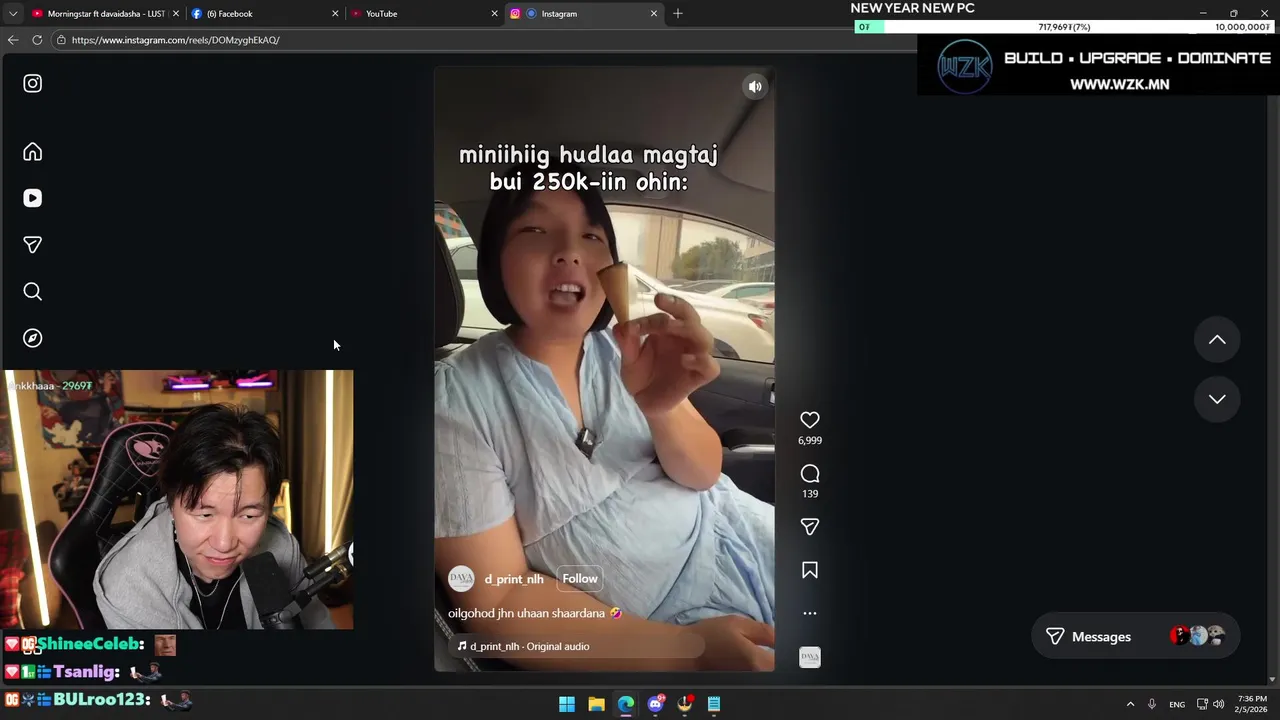Go back with browser back arrow
Image resolution: width=1280 pixels, height=720 pixels.
(x=13, y=40)
